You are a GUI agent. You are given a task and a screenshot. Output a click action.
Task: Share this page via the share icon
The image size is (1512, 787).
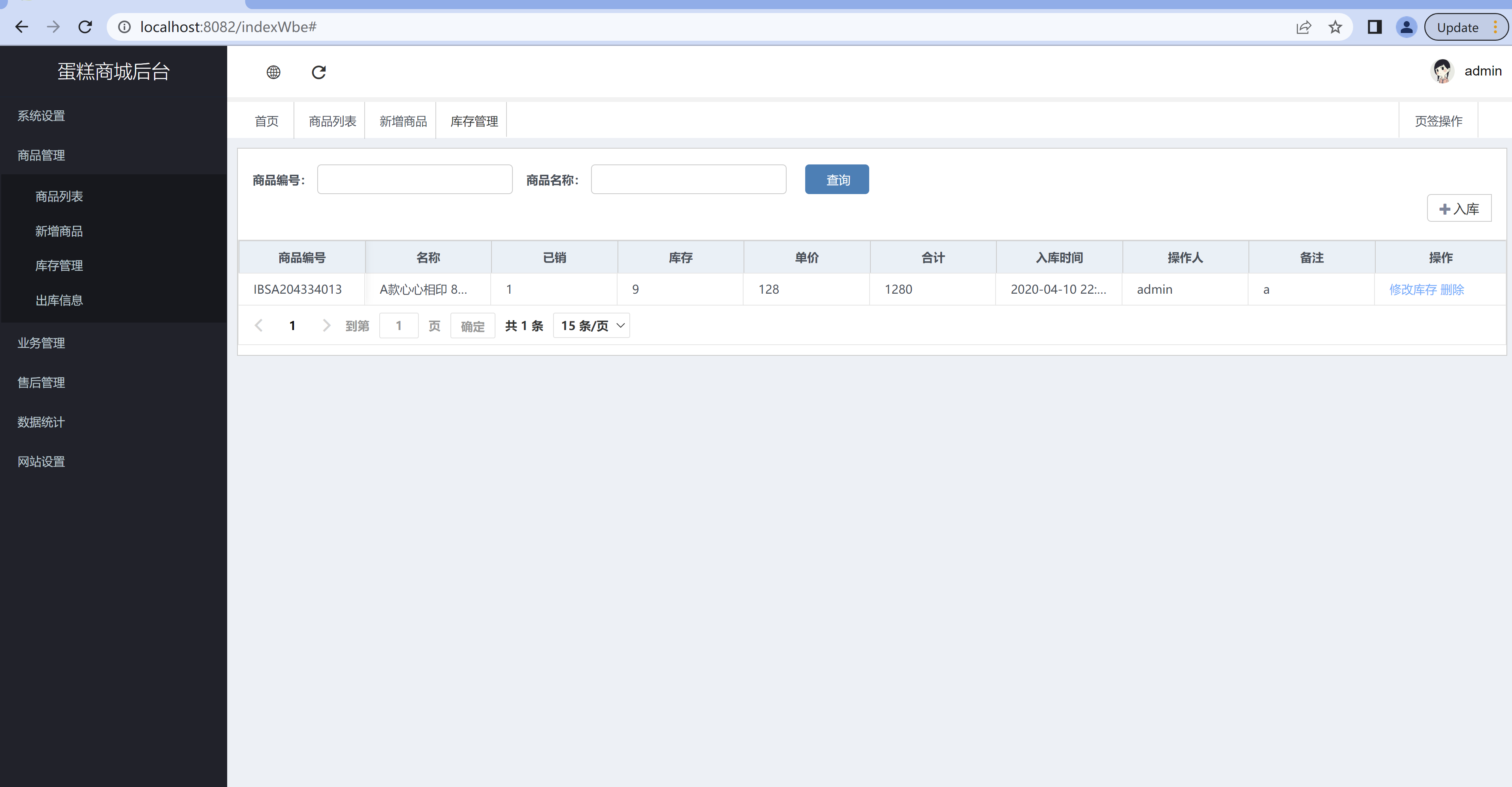pos(1304,27)
